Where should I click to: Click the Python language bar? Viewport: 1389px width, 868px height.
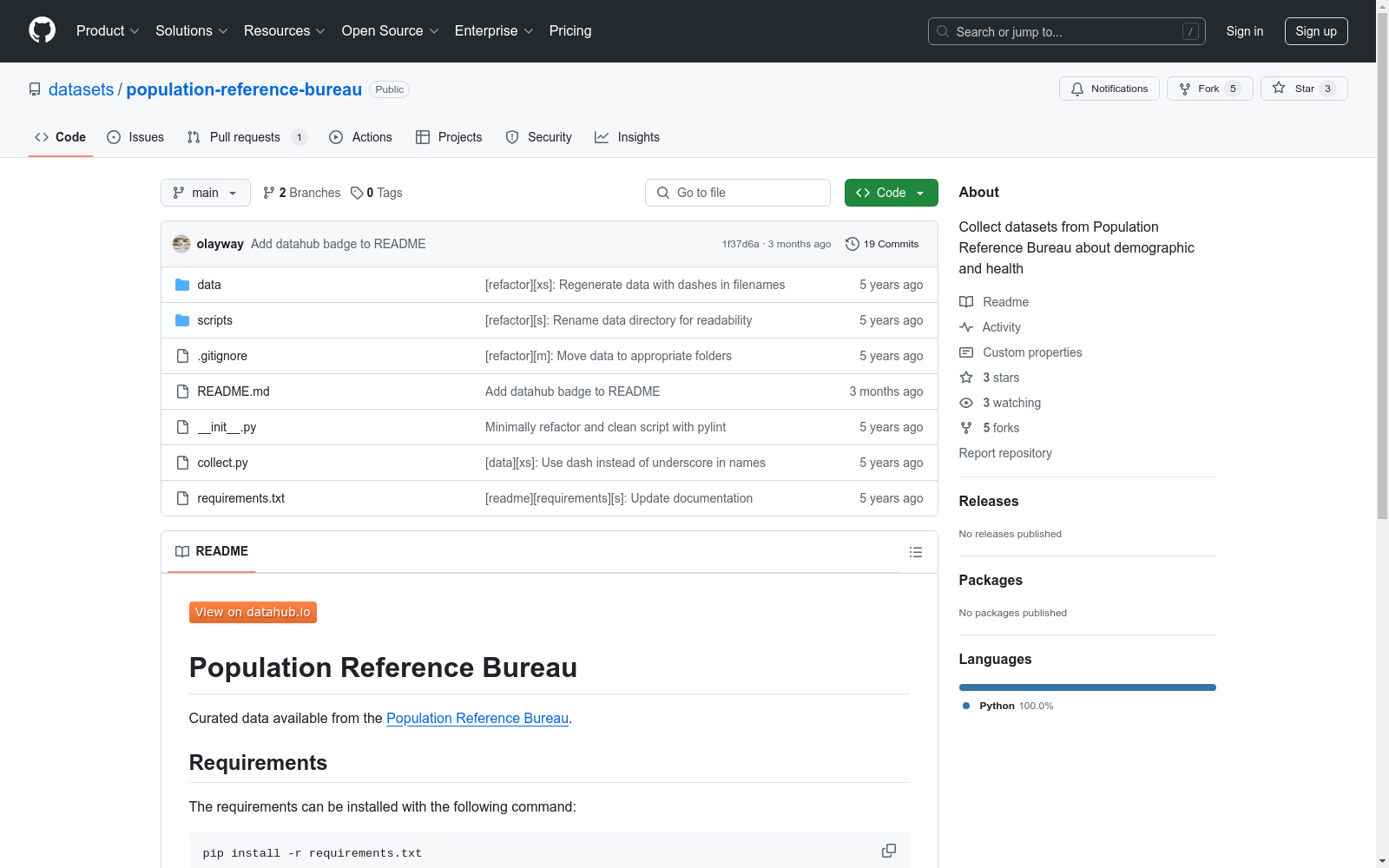[1088, 687]
